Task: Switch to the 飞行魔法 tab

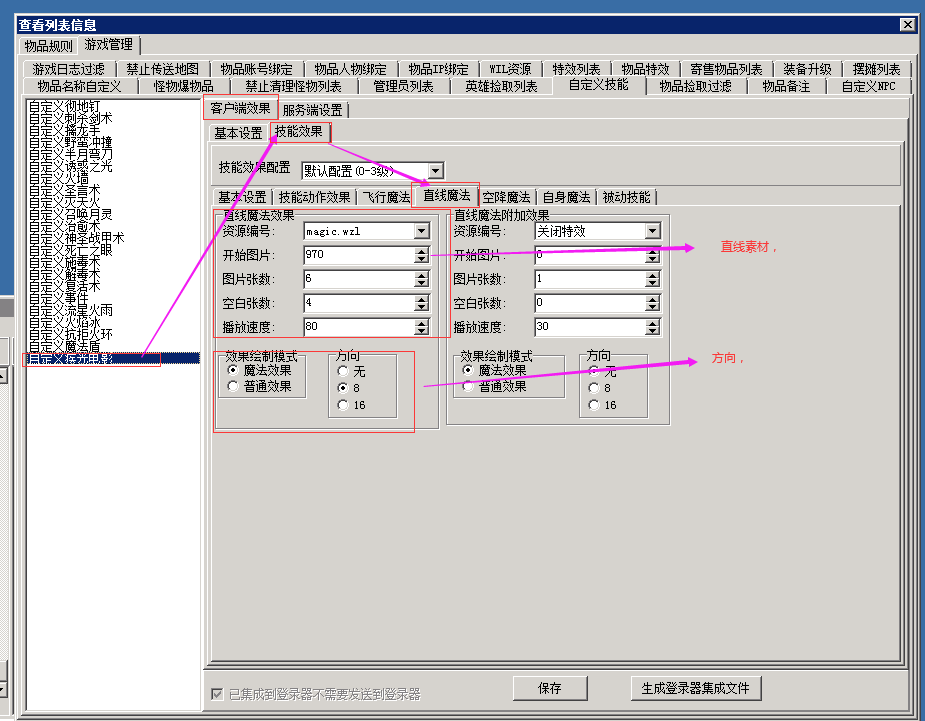Action: point(385,197)
